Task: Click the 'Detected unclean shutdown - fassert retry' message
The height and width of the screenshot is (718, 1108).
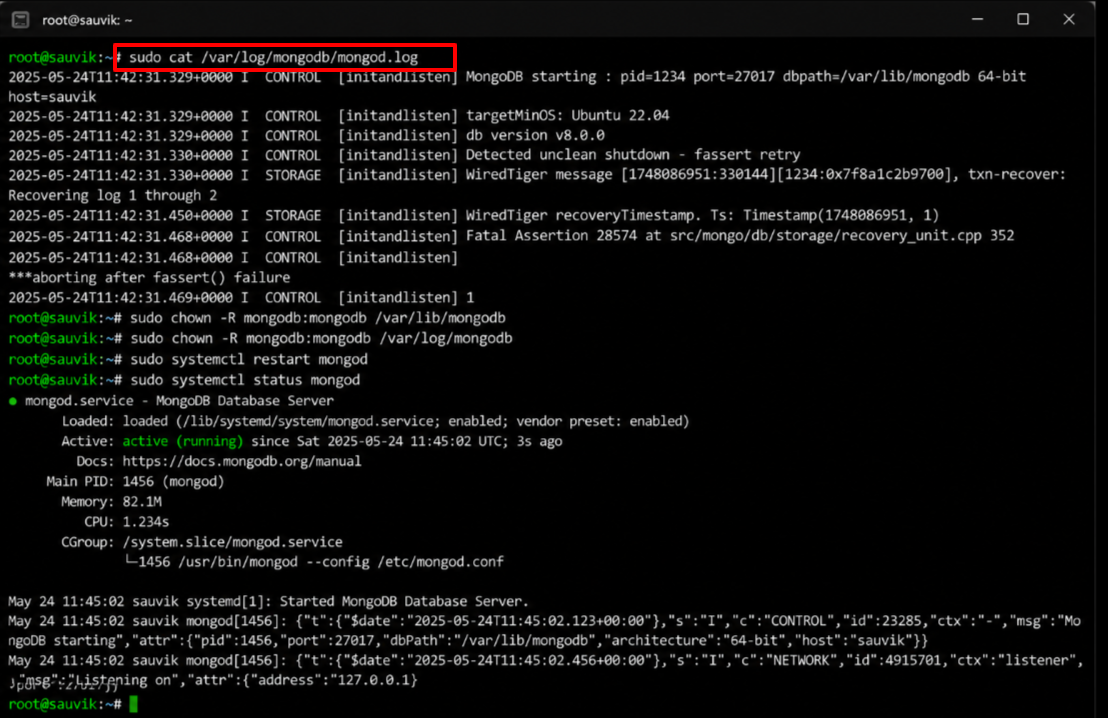Action: 633,155
